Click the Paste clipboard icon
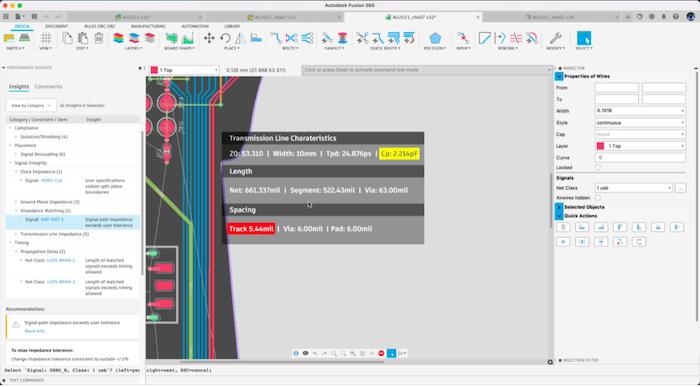700x387 pixels. (83, 38)
